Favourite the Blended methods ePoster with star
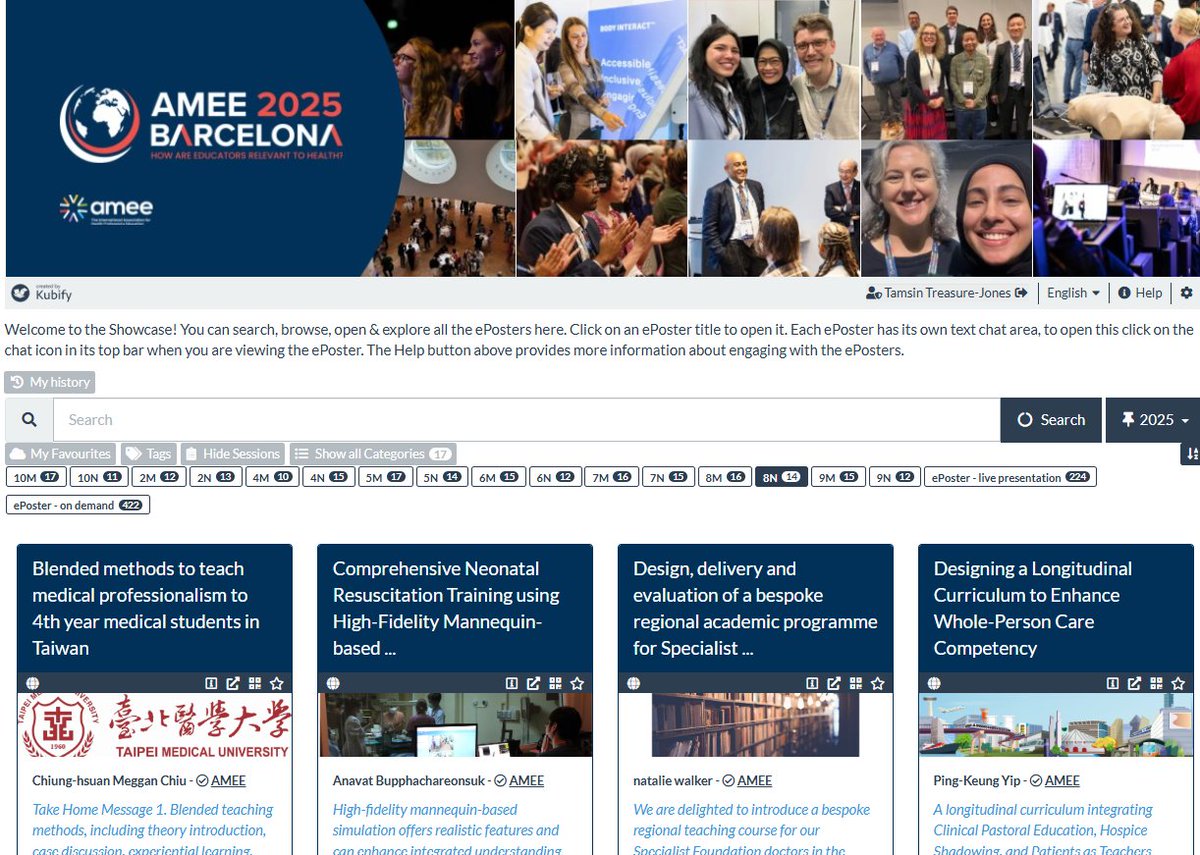This screenshot has width=1200, height=855. pos(277,683)
